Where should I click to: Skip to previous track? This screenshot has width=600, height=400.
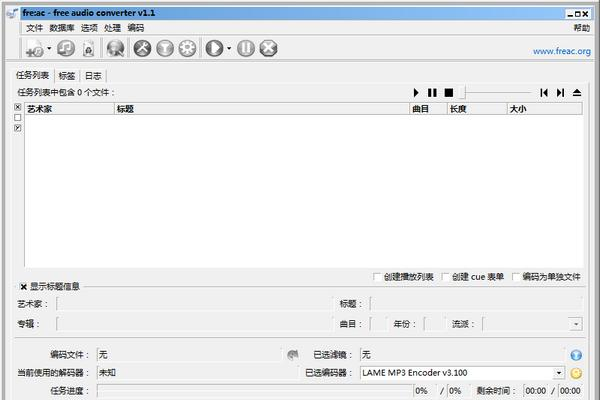544,93
